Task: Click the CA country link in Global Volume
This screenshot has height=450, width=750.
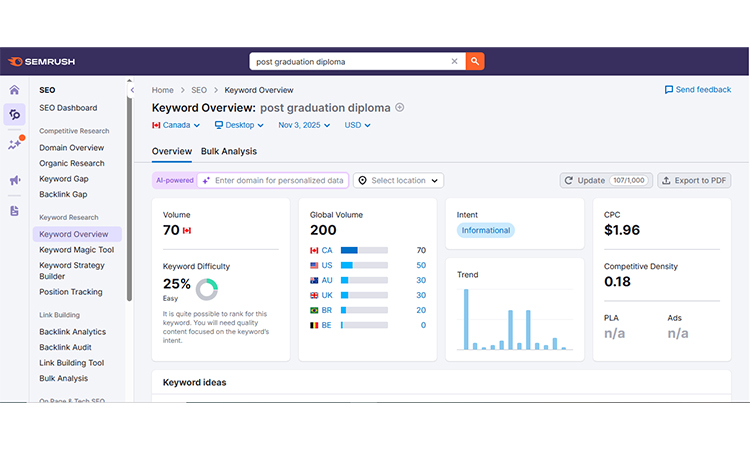Action: (x=327, y=250)
